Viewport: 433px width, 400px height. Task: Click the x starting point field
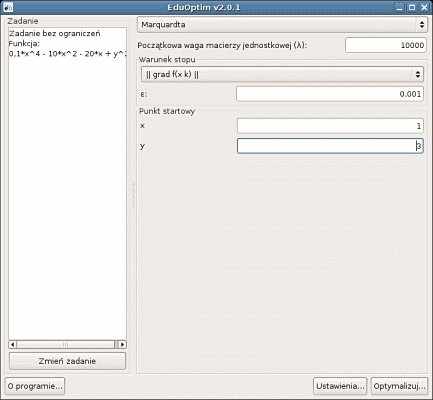[330, 126]
